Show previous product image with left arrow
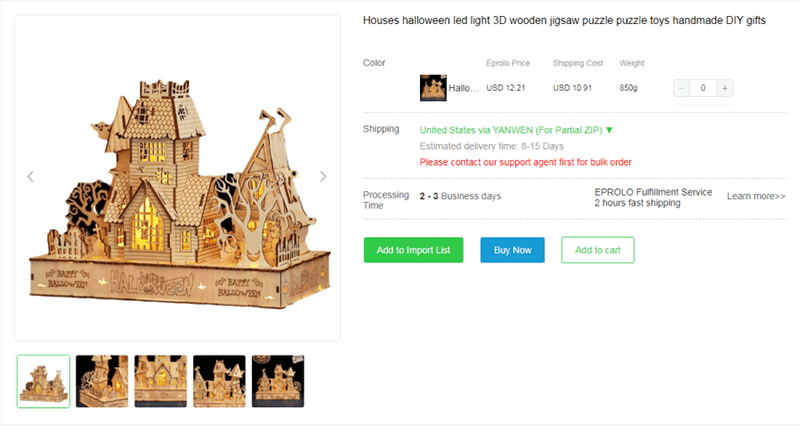This screenshot has height=426, width=800. click(31, 177)
